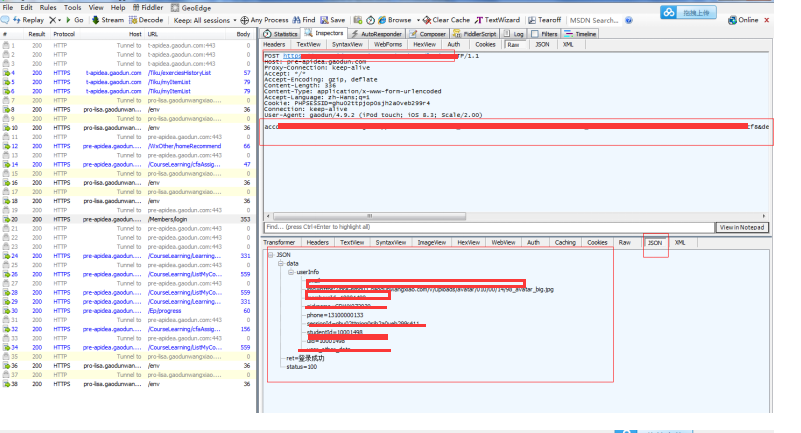Open the TextWizard tool

coord(498,20)
